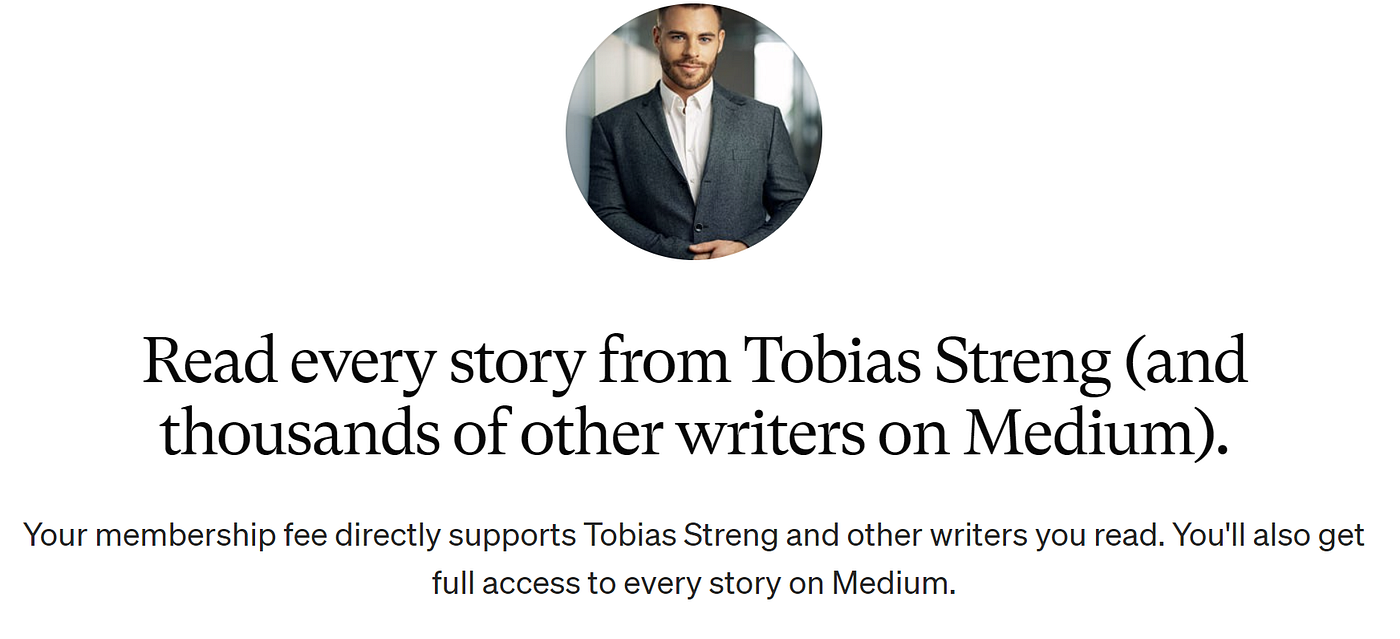
Task: Open Tobias Streng's circular profile photo
Action: point(694,132)
